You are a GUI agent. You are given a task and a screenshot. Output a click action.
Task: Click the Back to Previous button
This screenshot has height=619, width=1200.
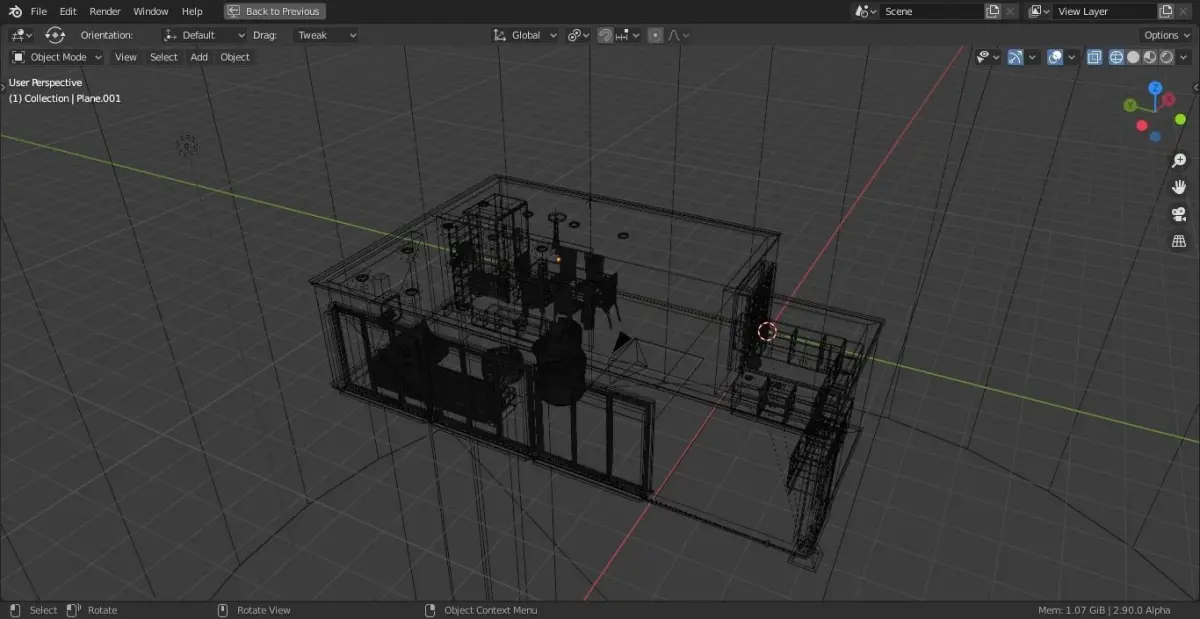click(x=274, y=11)
